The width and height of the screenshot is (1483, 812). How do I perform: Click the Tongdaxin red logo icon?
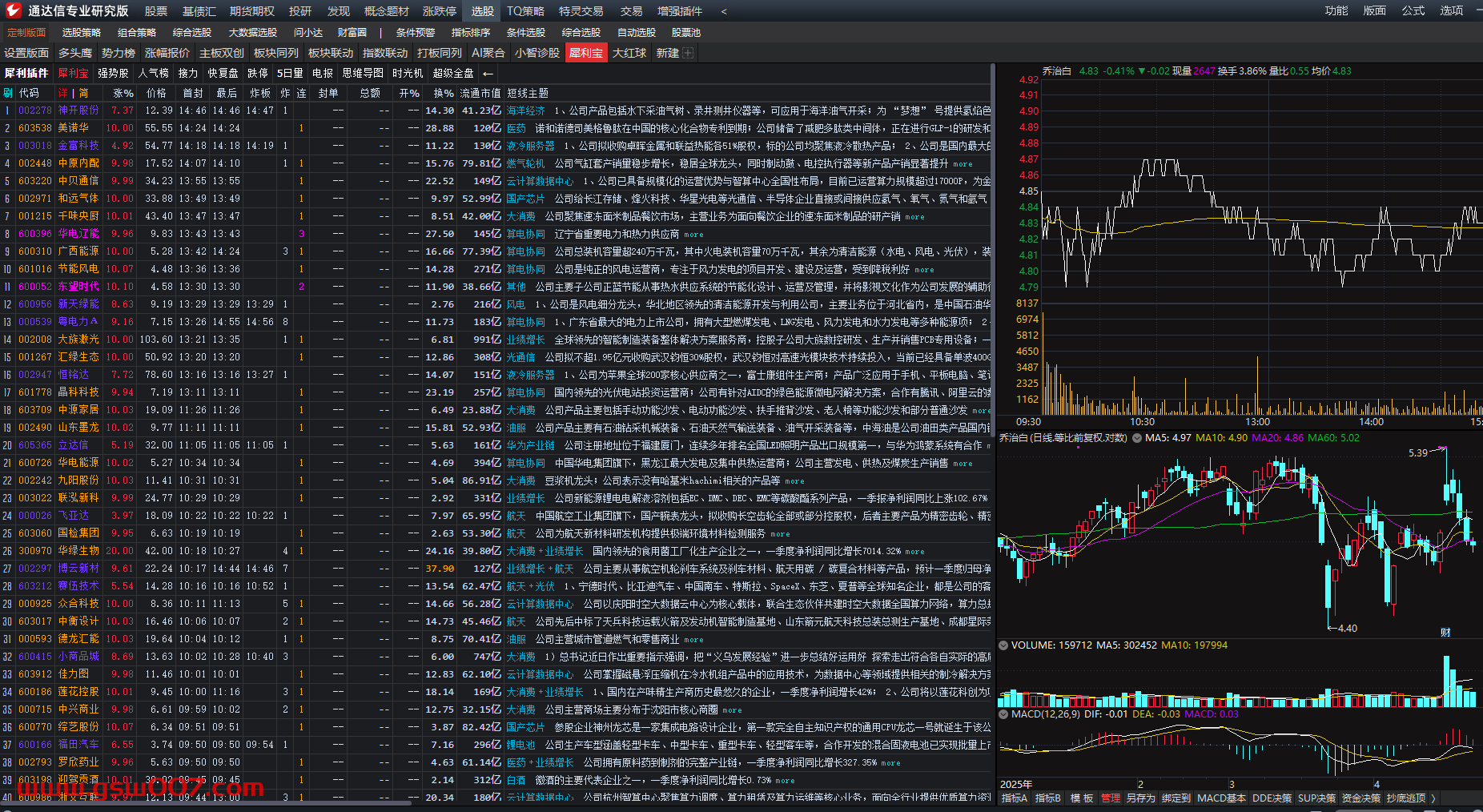pyautogui.click(x=13, y=10)
